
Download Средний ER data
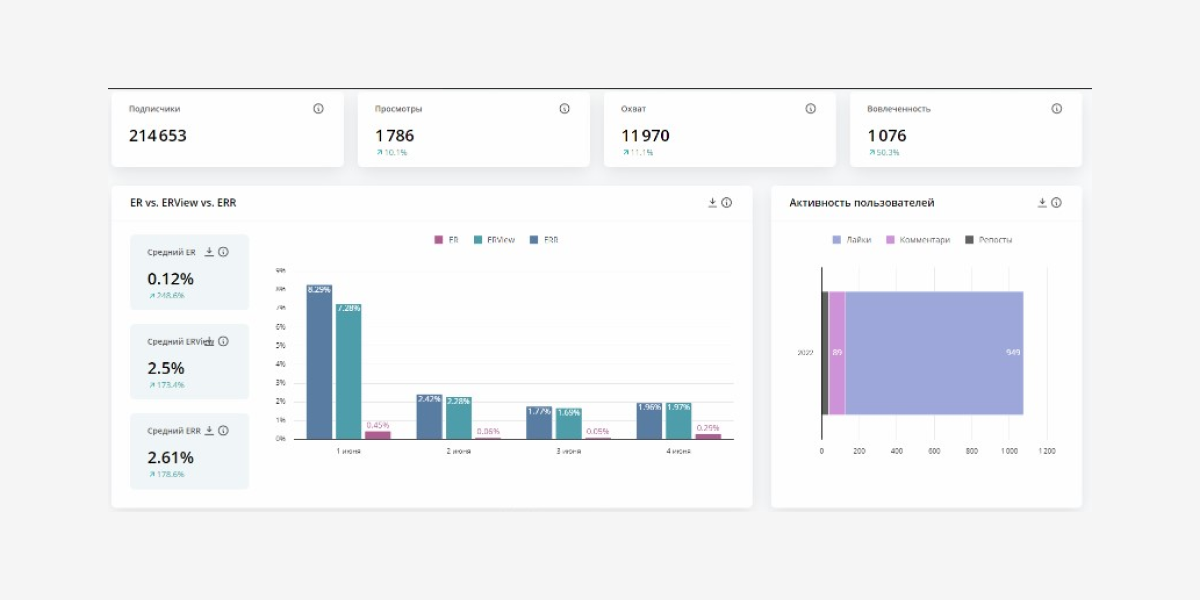(x=209, y=252)
